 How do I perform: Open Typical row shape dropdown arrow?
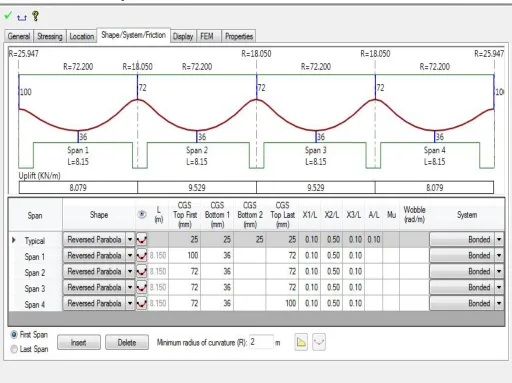point(130,239)
